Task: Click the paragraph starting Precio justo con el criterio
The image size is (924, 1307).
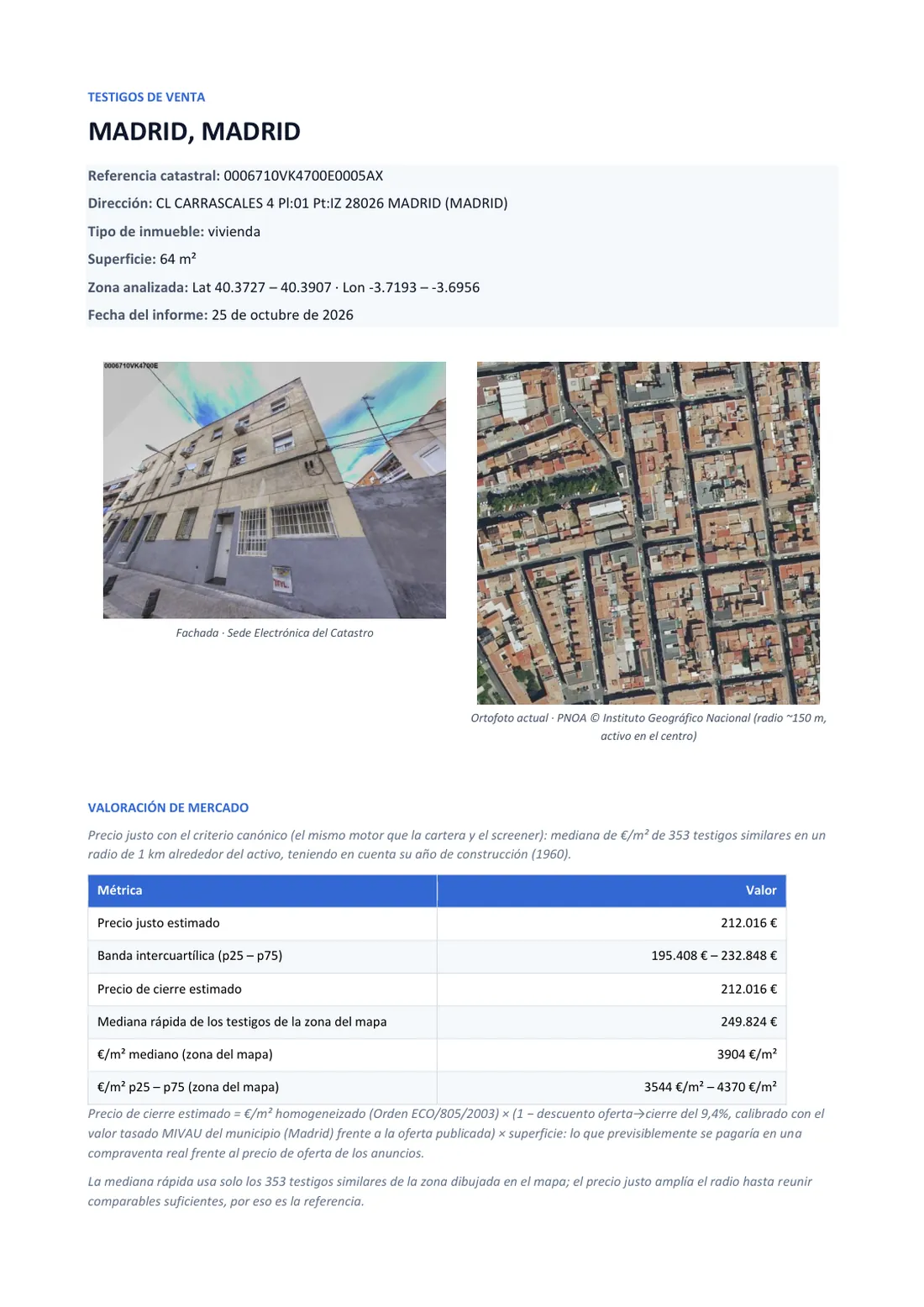Action: 457,845
